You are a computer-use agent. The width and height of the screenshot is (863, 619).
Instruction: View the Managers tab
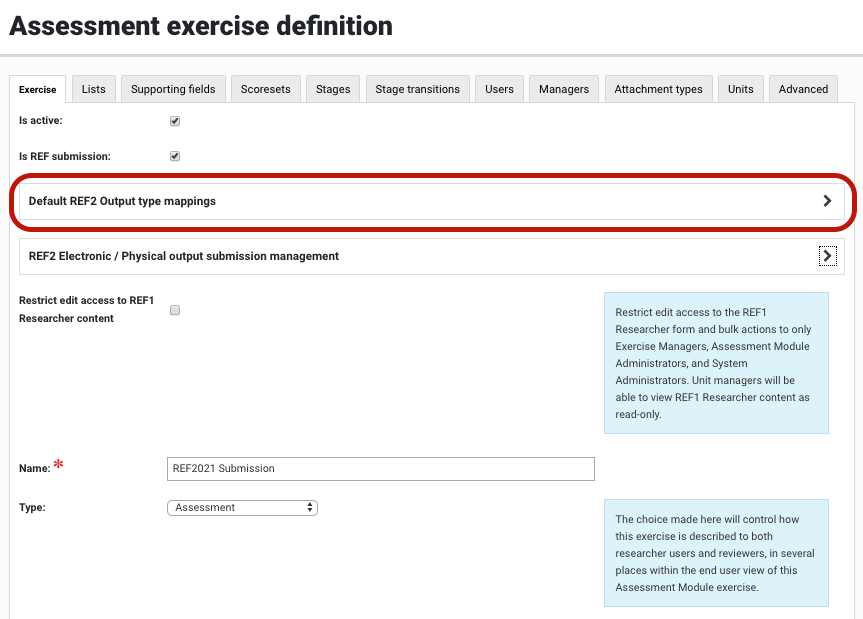coord(564,89)
